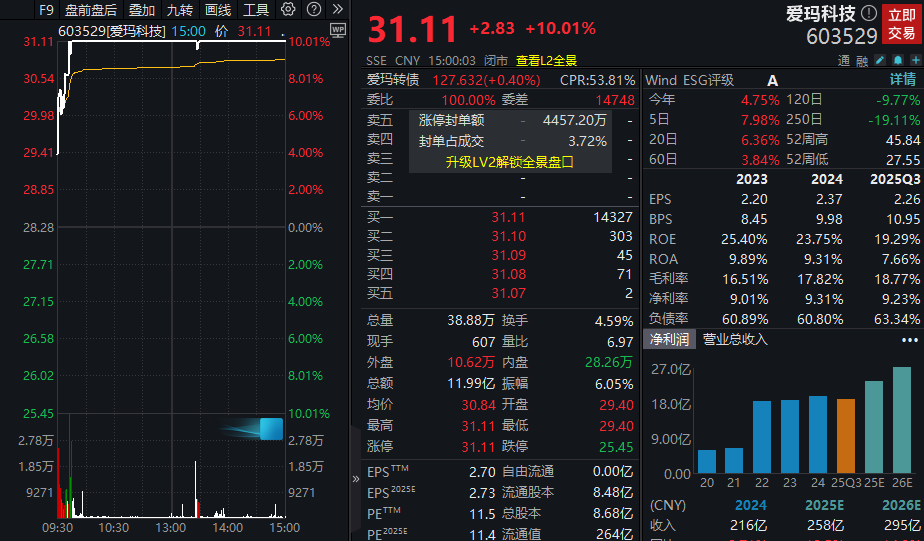The width and height of the screenshot is (924, 541).
Task: Click the 13:00 time axis label
Action: [170, 527]
